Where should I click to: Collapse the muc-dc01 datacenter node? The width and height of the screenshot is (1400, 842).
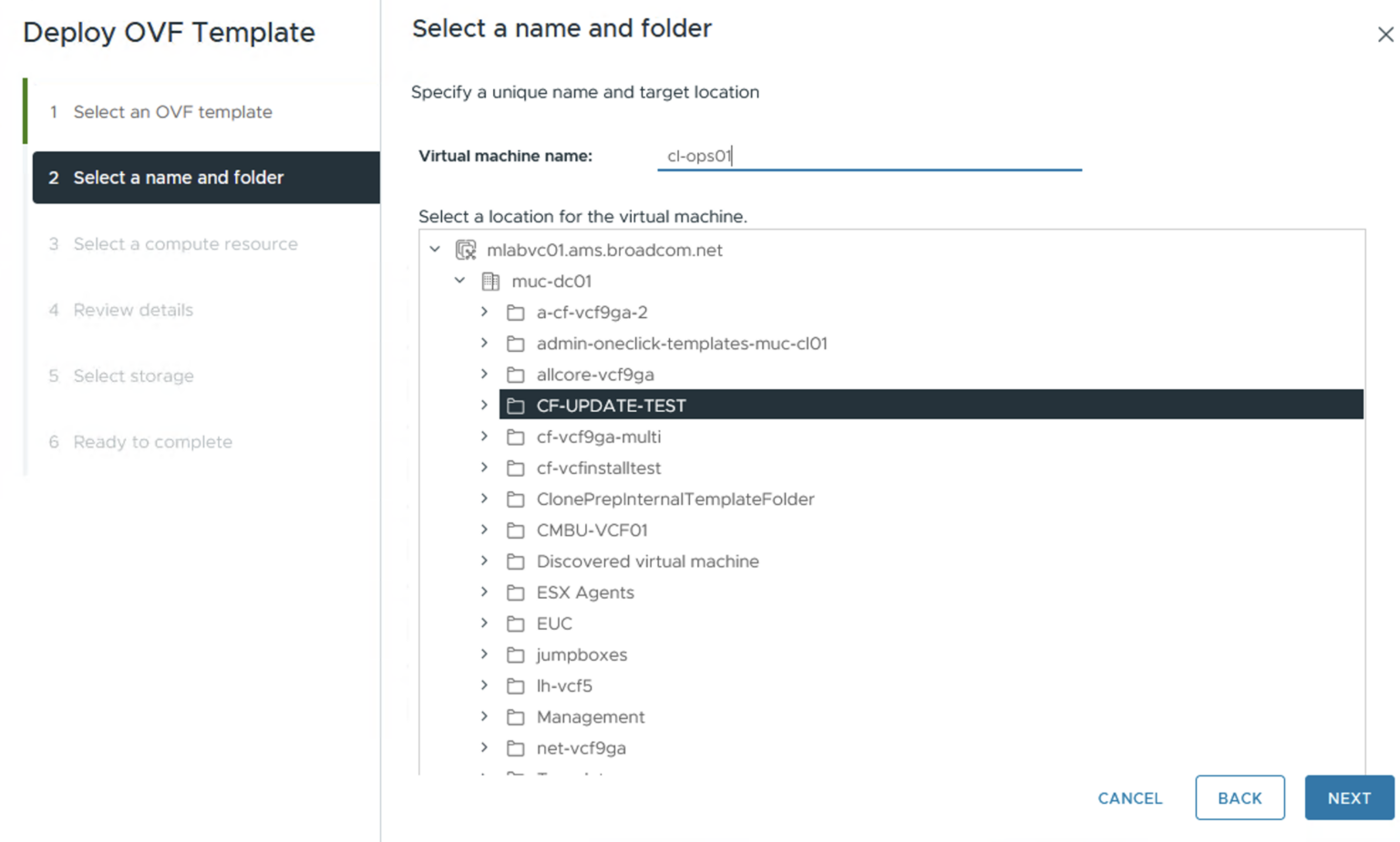point(459,281)
